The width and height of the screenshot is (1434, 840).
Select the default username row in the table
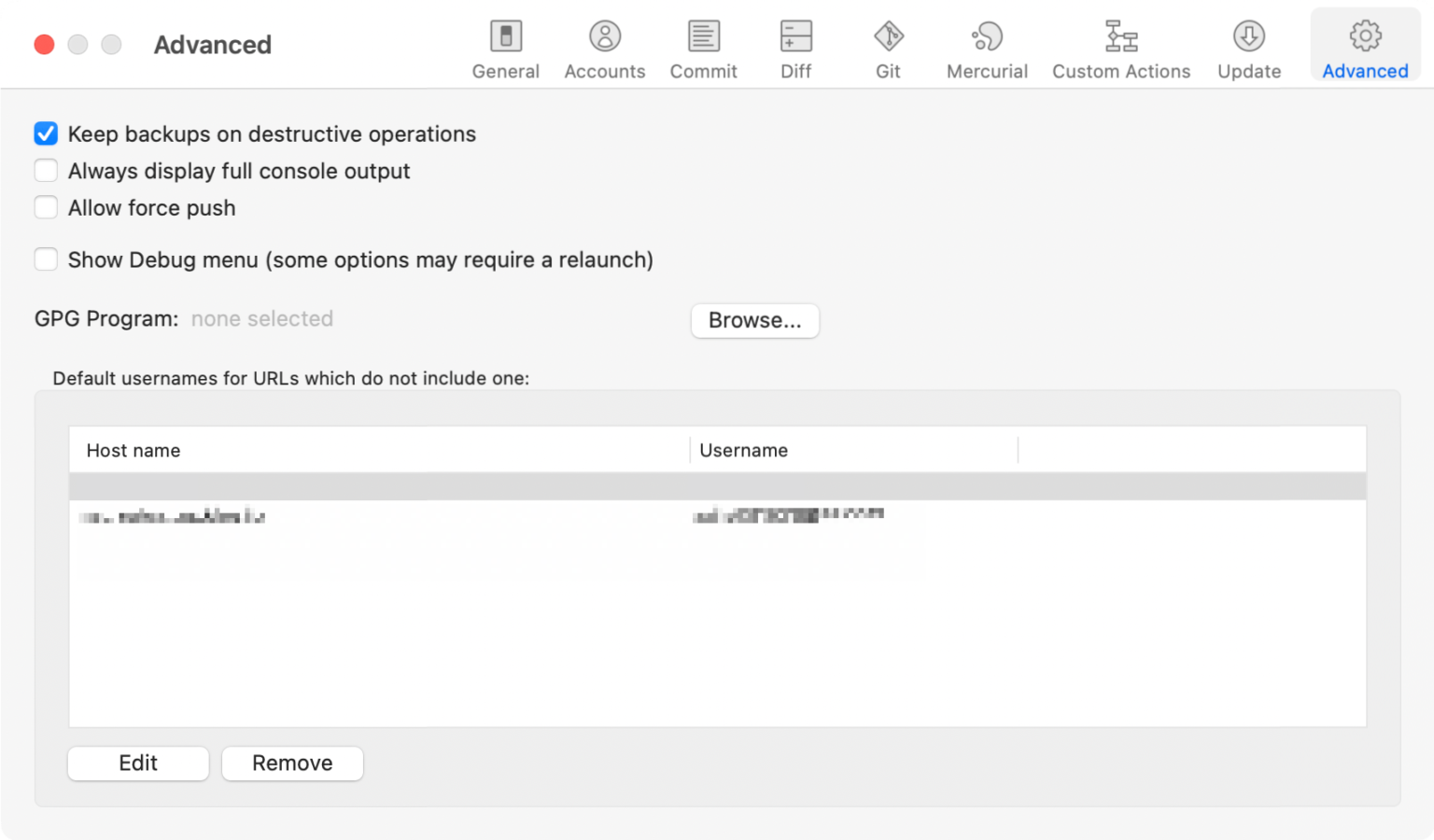[467, 514]
